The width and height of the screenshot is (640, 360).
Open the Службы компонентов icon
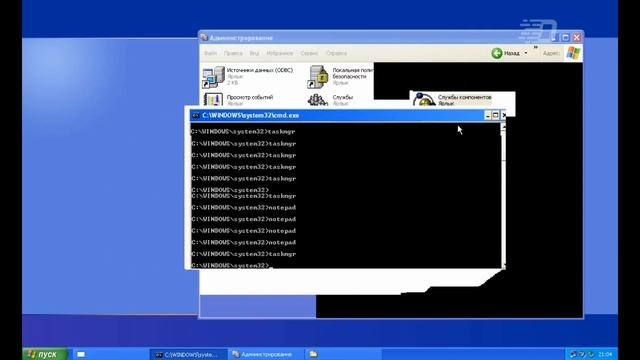424,100
